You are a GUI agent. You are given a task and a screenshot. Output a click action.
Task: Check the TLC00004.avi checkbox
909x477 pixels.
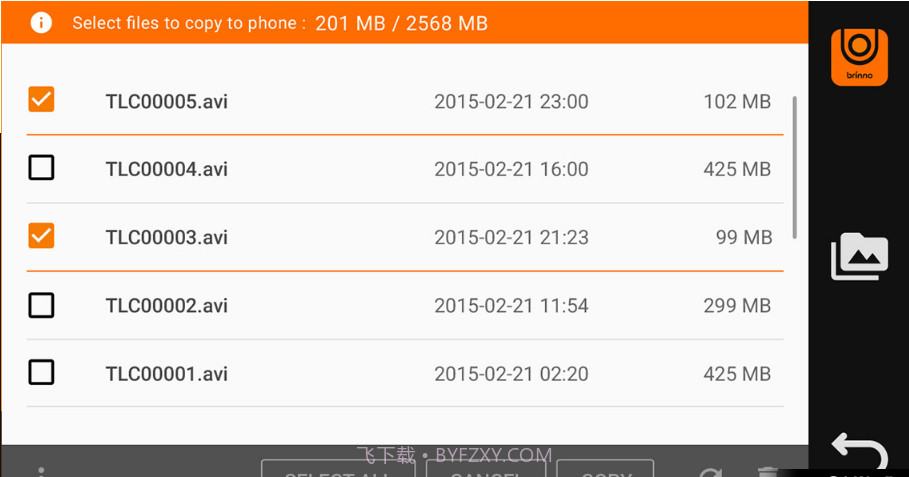[x=41, y=168]
